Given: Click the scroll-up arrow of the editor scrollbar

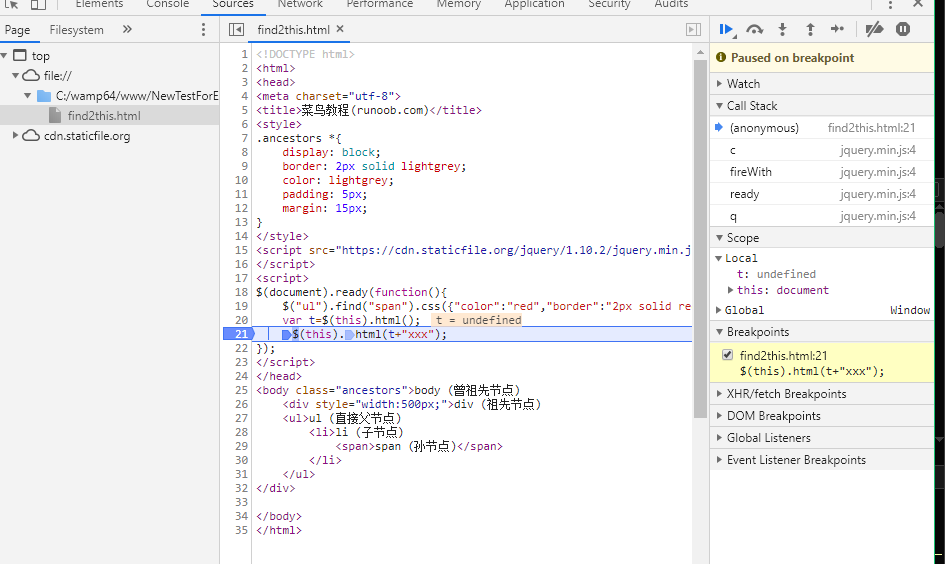Looking at the screenshot, I should click(700, 52).
